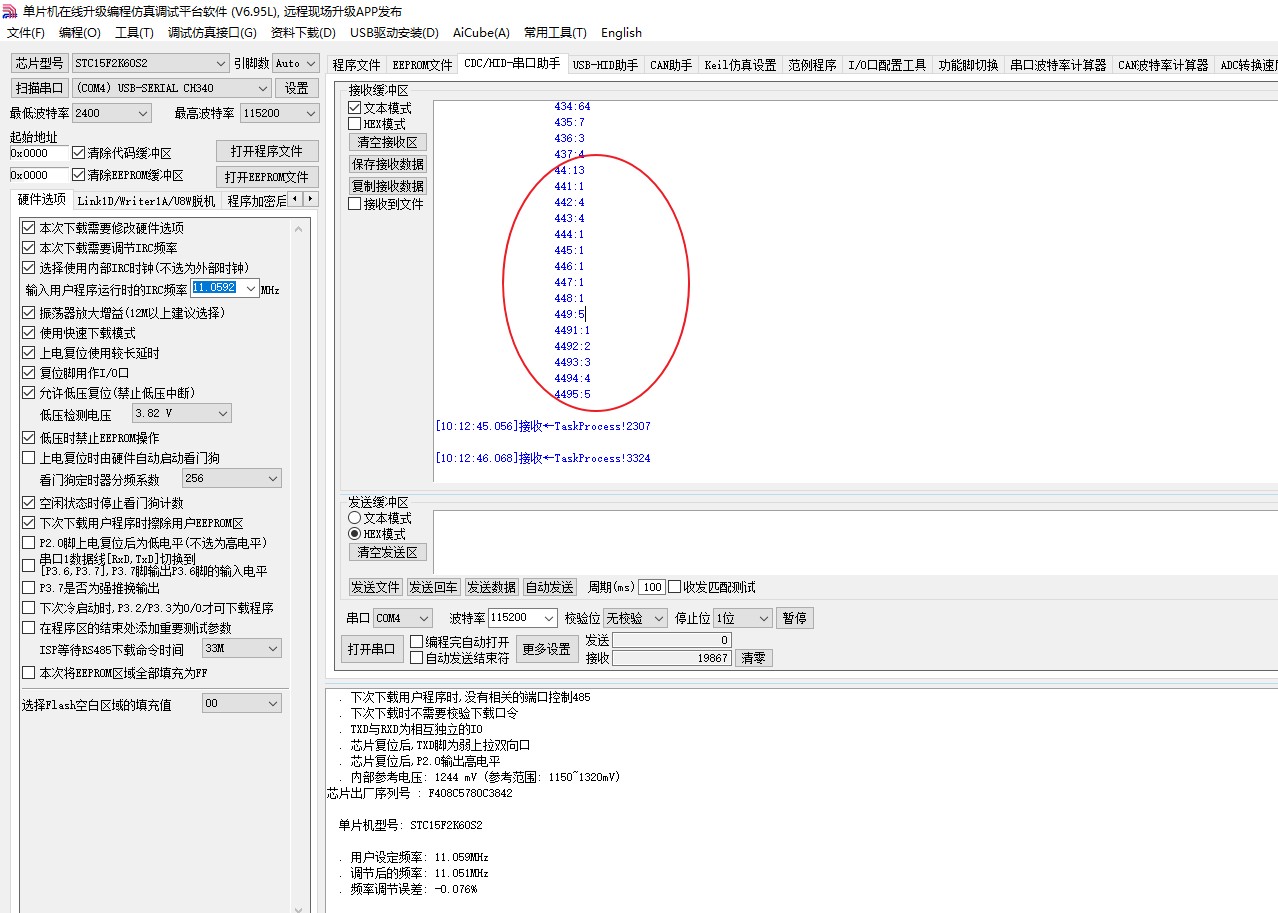Toggle 本次下载需要修改硬件选项 checkbox
The image size is (1278, 913).
(x=28, y=228)
